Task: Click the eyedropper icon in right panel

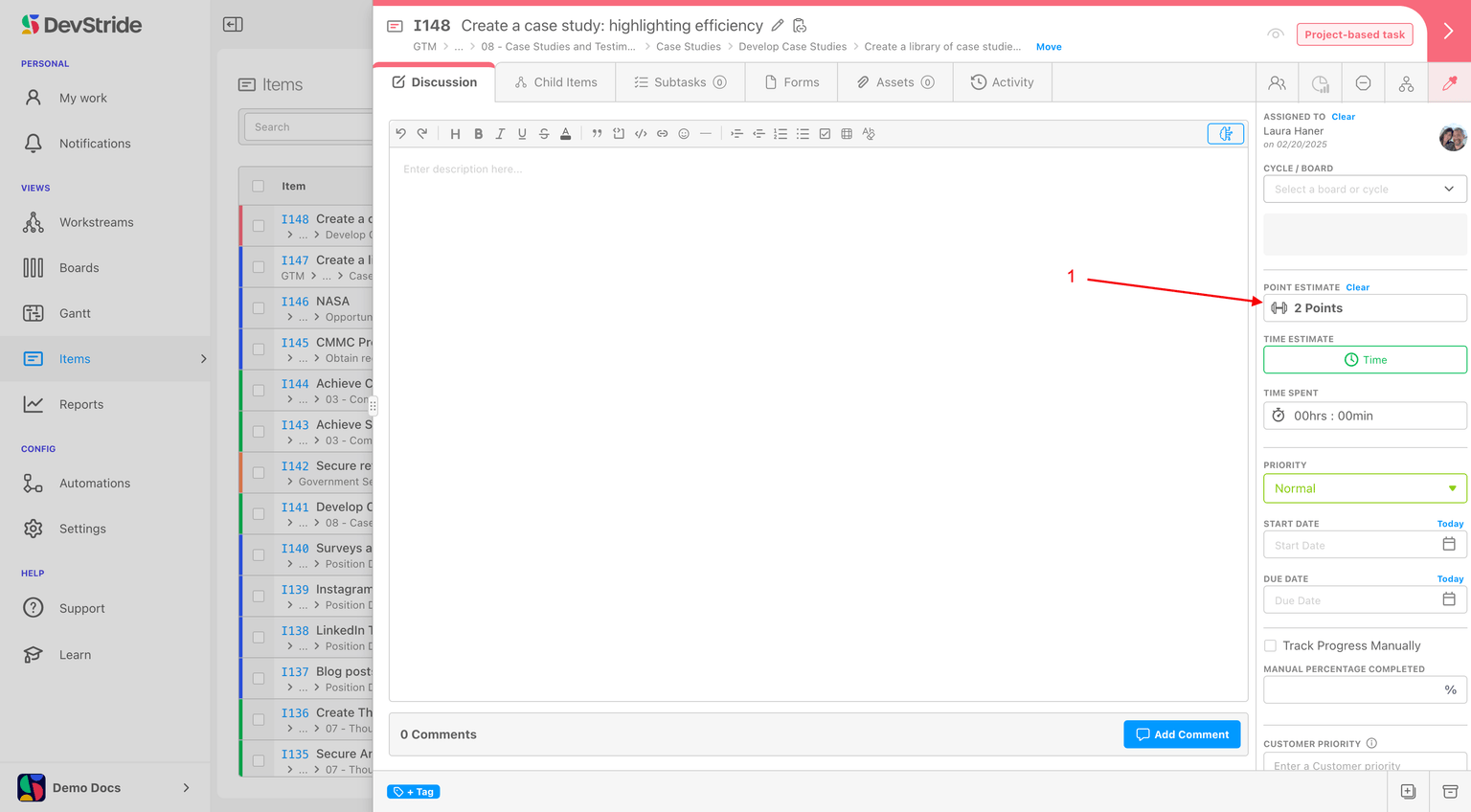Action: pos(1449,83)
